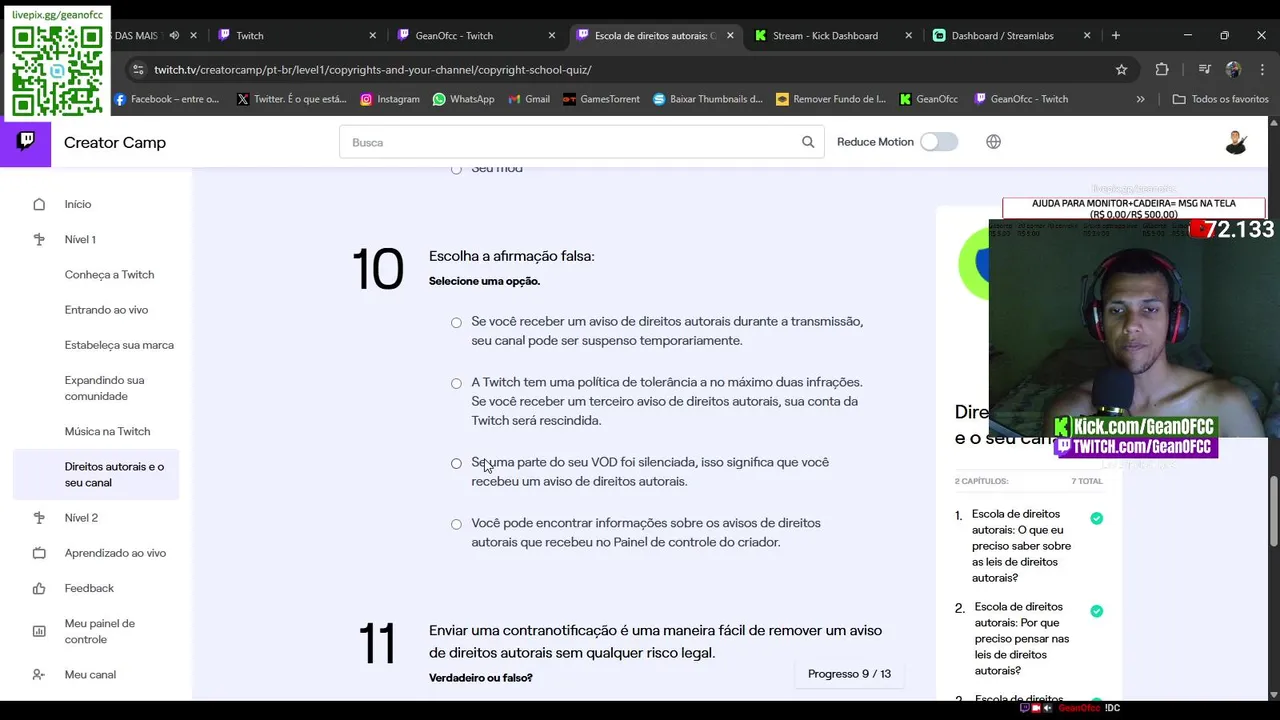Switch to the first GeanOfcc - Twitch tab
Image resolution: width=1280 pixels, height=720 pixels.
pos(477,35)
